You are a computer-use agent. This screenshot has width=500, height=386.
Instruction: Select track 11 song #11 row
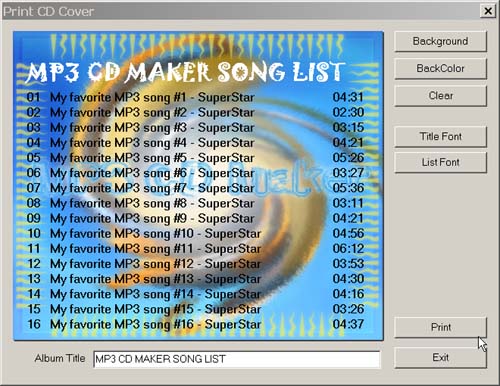tap(195, 249)
